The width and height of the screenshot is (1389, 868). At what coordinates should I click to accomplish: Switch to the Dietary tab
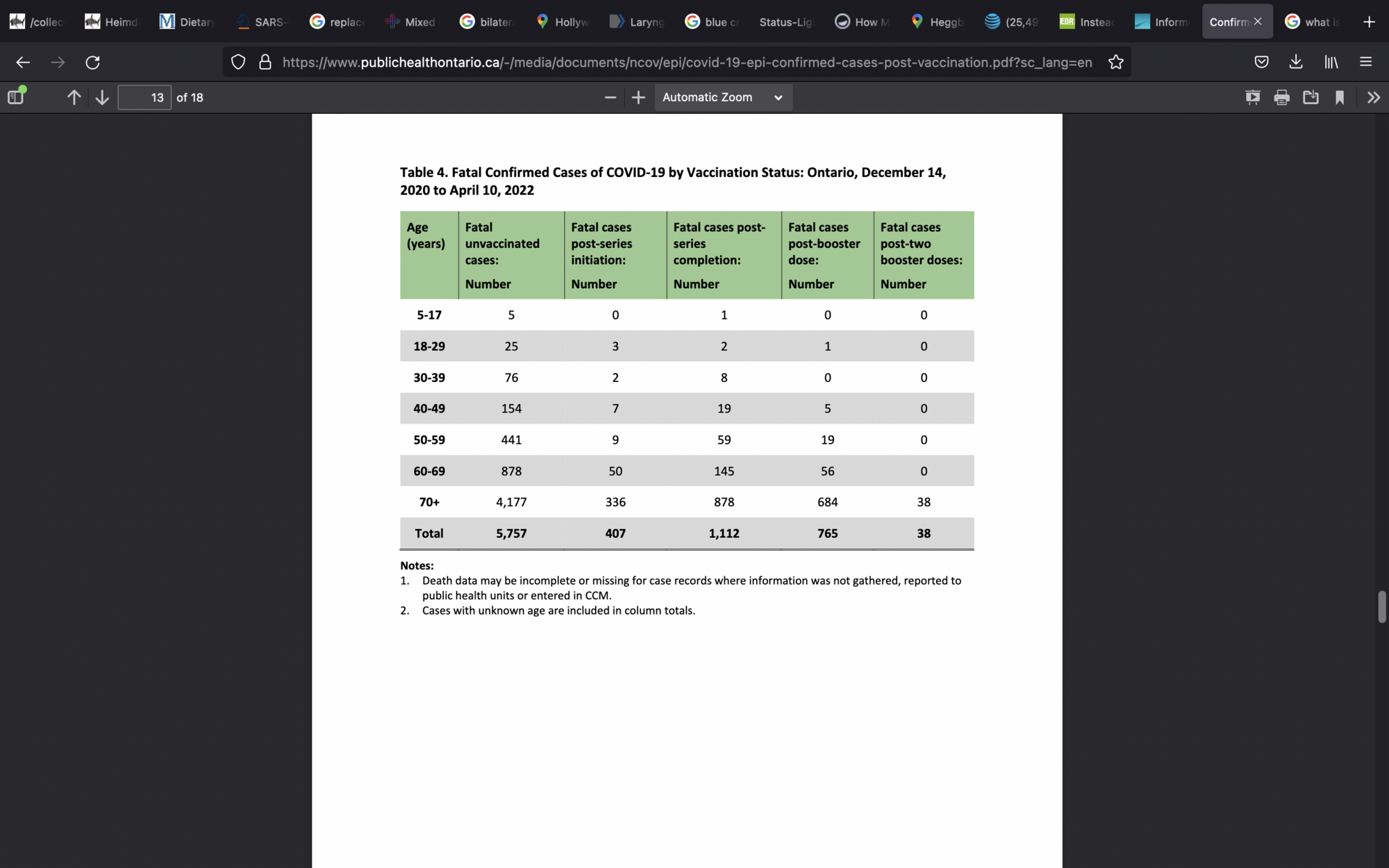[x=188, y=22]
